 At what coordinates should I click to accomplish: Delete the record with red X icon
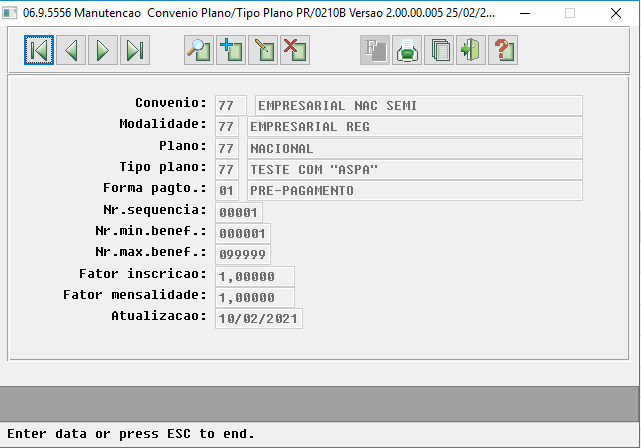[x=295, y=50]
